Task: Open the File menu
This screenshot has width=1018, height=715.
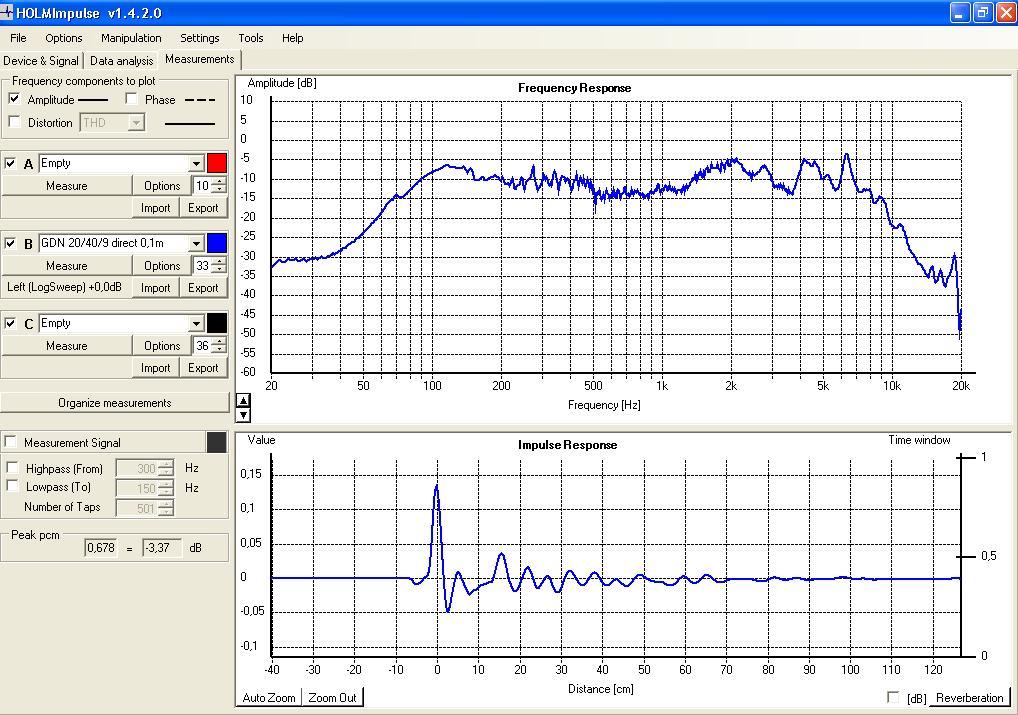Action: pos(18,38)
